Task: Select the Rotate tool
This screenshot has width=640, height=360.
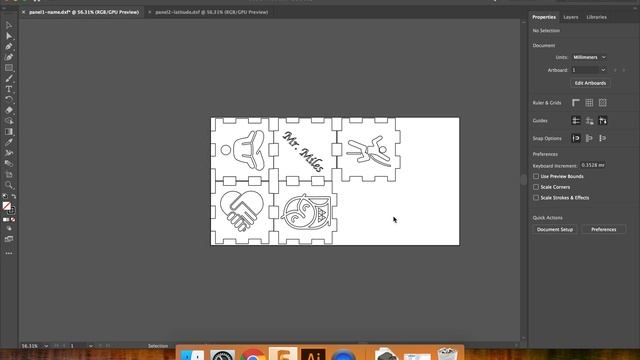Action: tap(9, 100)
